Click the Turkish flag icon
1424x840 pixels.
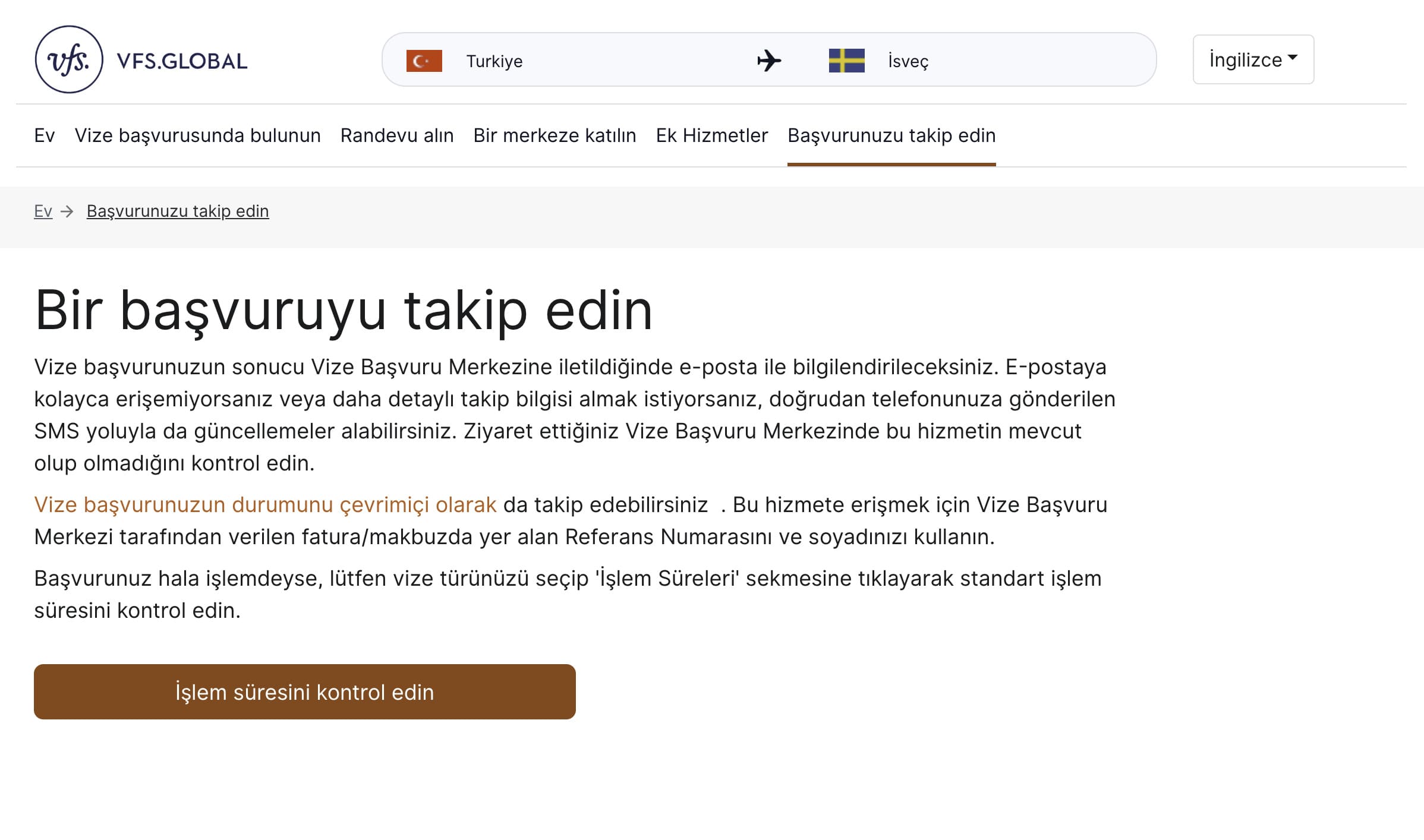pos(424,60)
